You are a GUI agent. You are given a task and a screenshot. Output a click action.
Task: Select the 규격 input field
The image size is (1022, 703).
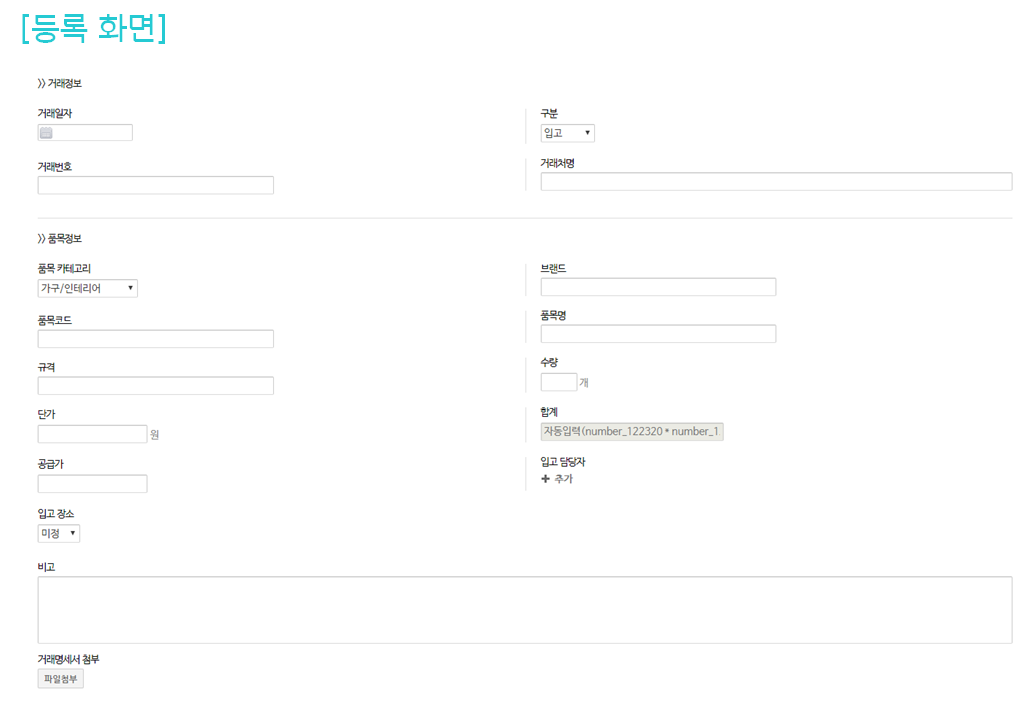(x=155, y=386)
